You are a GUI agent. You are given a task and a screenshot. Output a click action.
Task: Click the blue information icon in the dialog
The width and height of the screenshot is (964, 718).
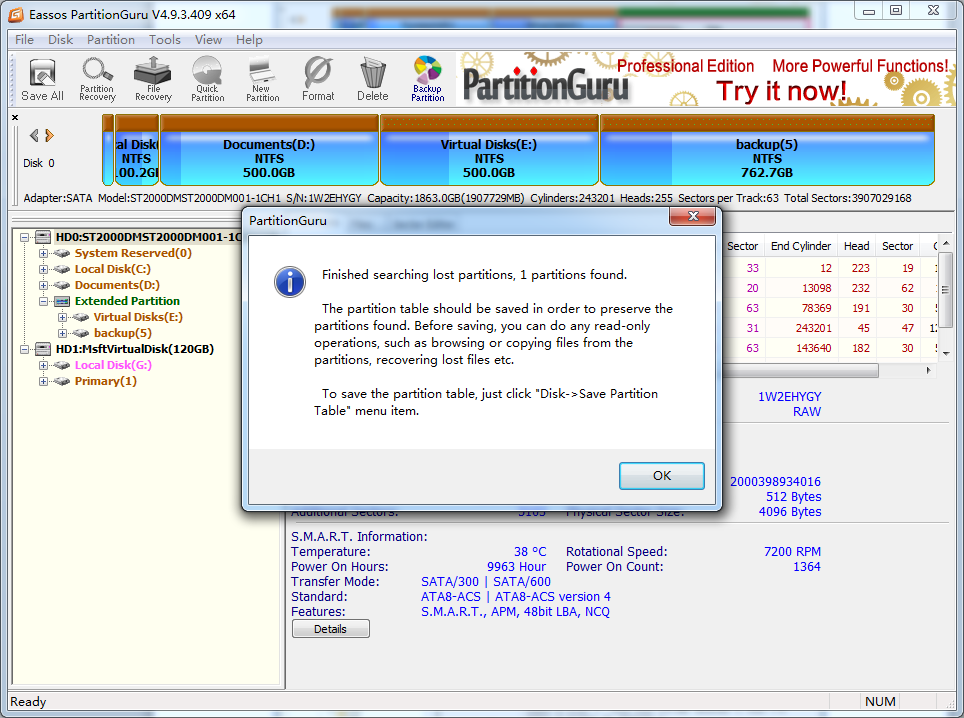[290, 282]
